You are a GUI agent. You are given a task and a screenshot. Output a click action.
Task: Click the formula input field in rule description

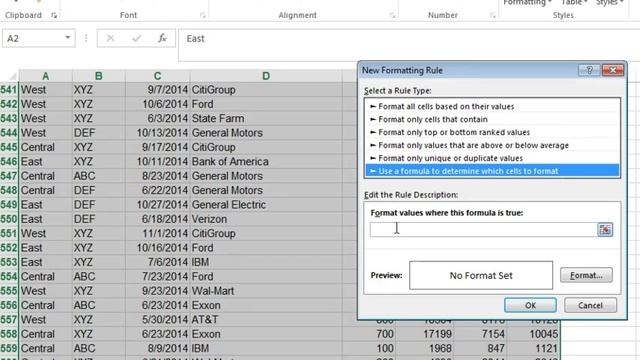[x=483, y=229]
